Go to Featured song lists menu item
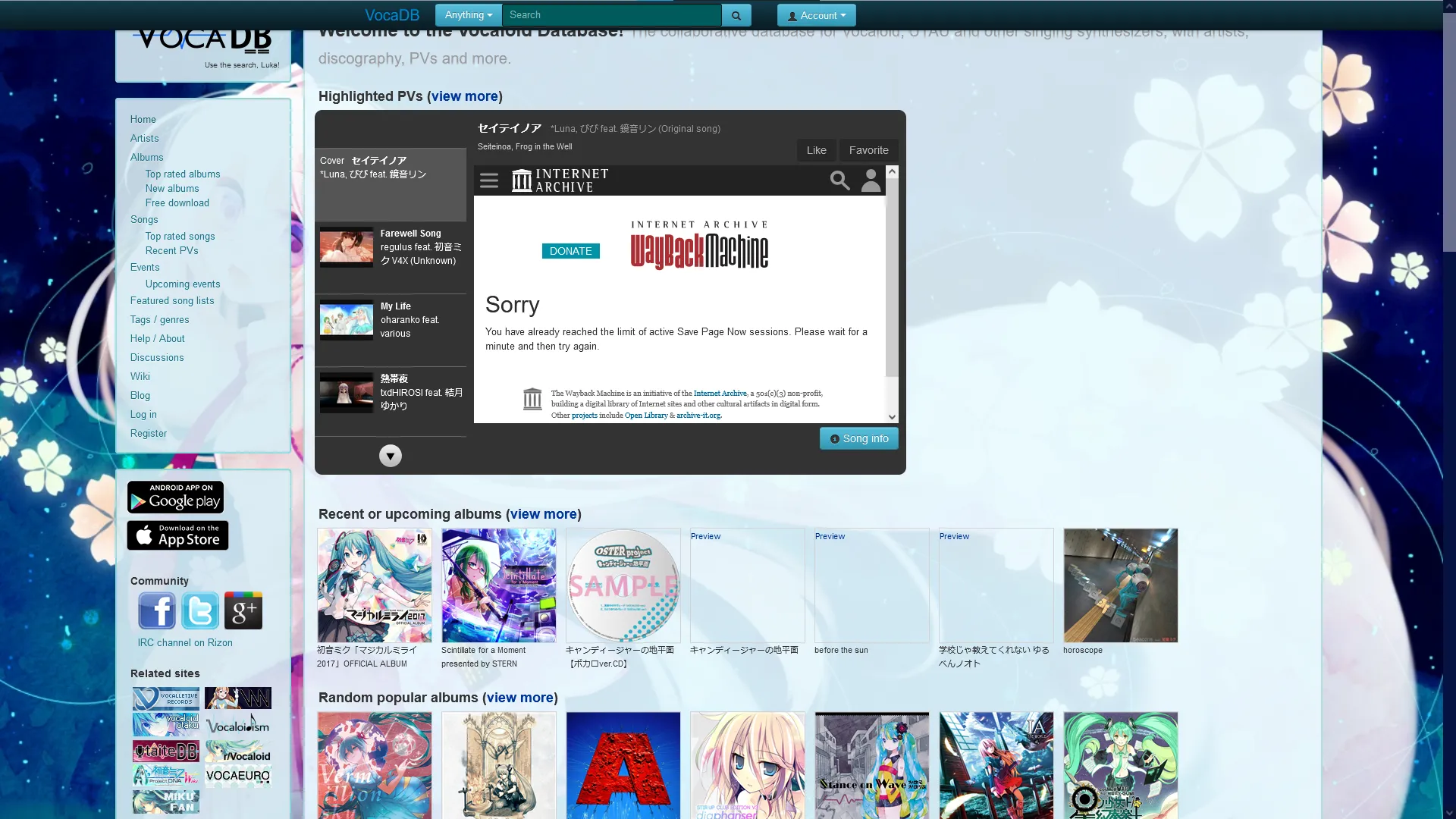The image size is (1456, 819). 172,301
